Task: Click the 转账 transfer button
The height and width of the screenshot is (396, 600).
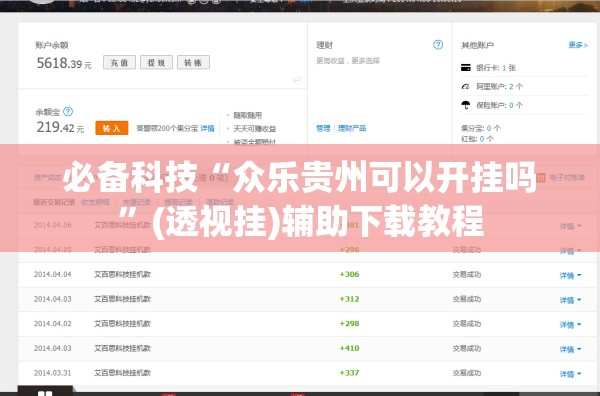Action: coord(193,62)
